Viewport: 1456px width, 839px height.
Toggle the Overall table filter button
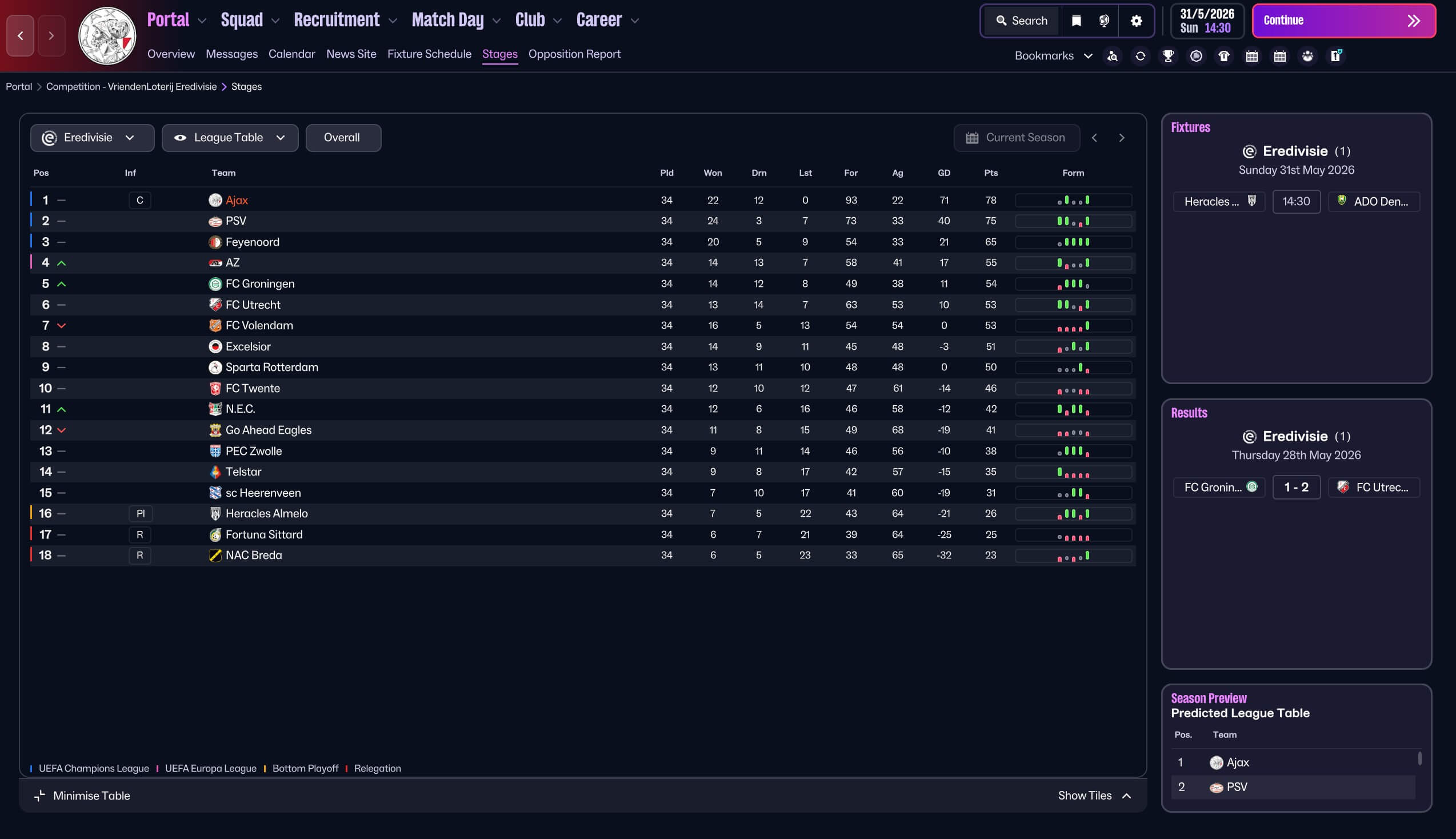[343, 138]
